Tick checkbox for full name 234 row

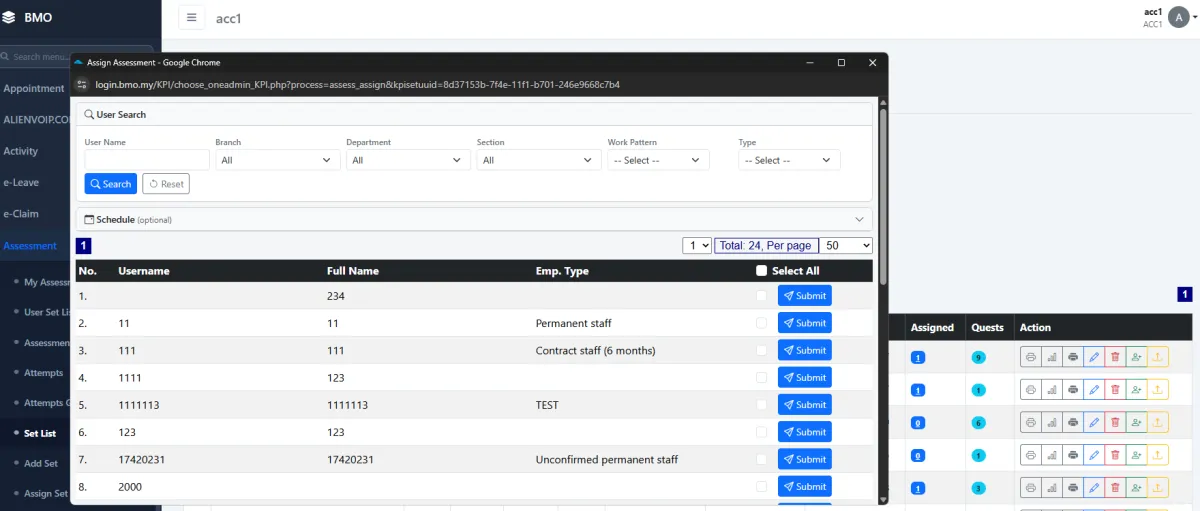coord(762,296)
